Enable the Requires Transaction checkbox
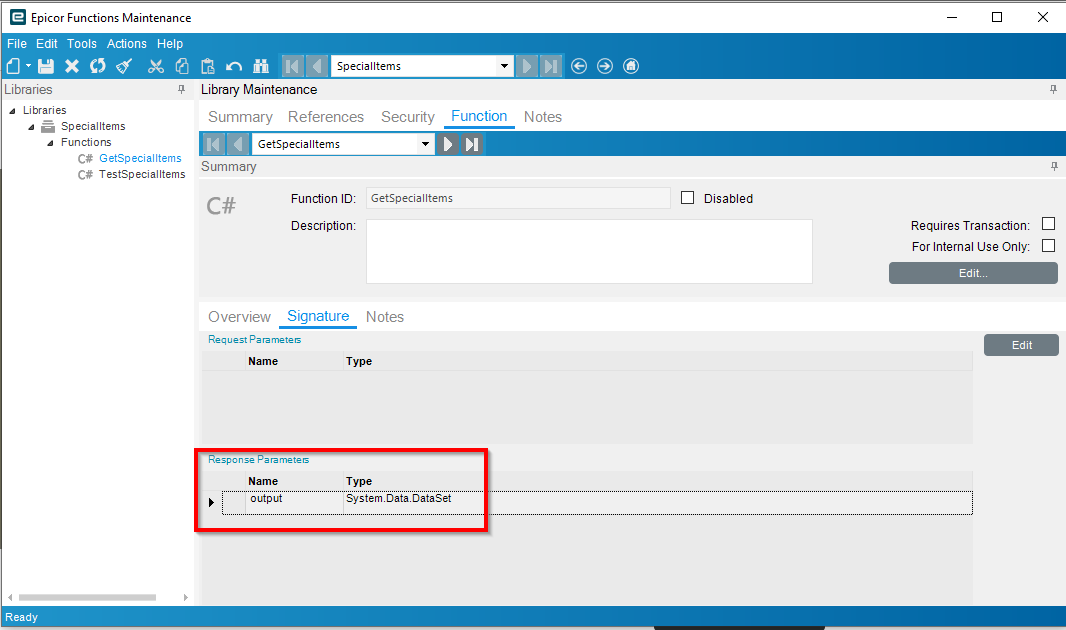The height and width of the screenshot is (630, 1066). click(1048, 224)
